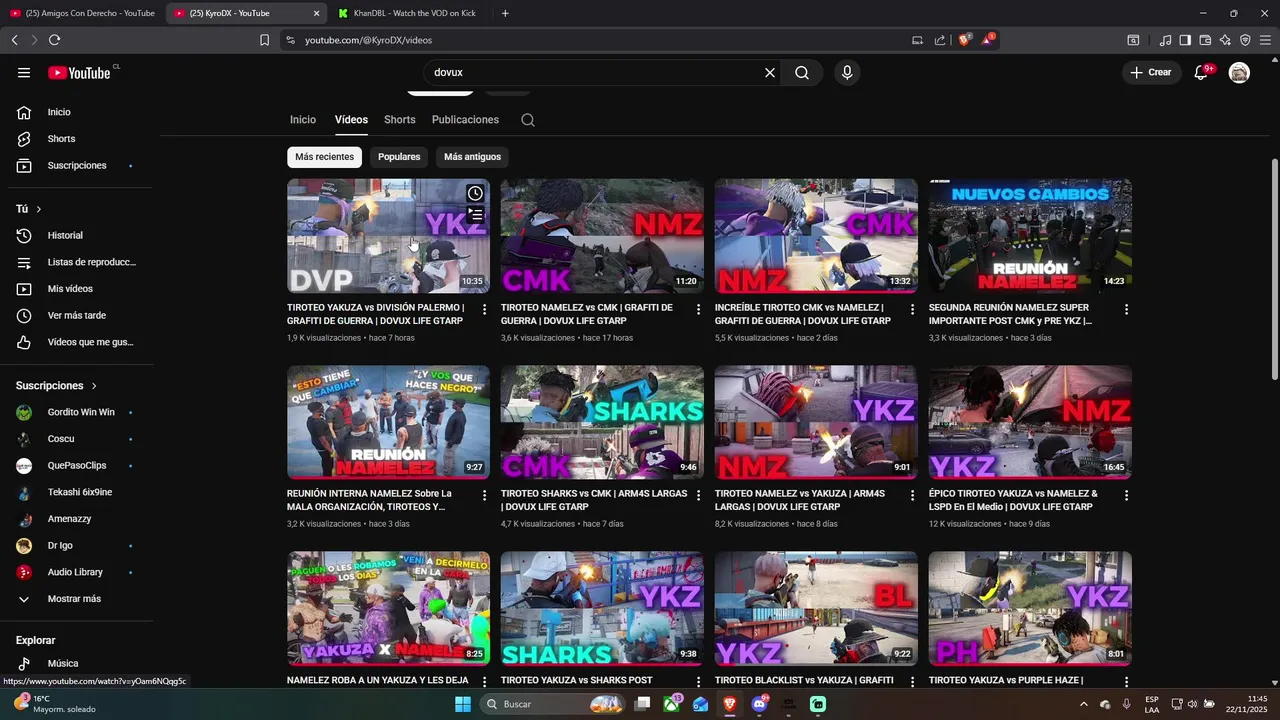Screen dimensions: 1280x720
Task: Open options for TIROTEO NAMELEZ vs CMK video
Action: click(698, 310)
